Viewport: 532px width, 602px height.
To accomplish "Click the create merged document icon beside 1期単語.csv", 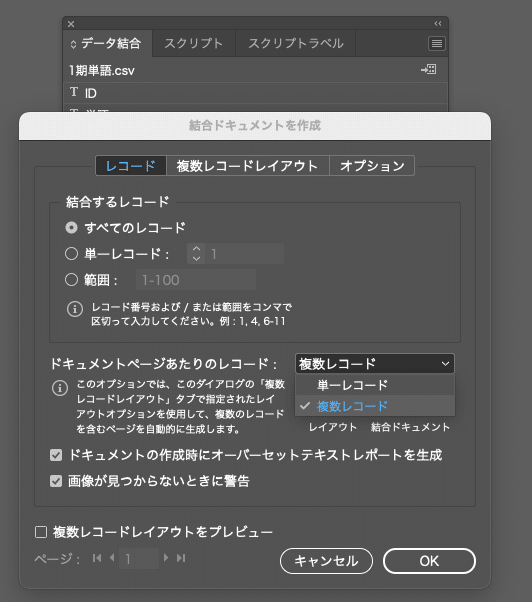I will click(x=428, y=69).
